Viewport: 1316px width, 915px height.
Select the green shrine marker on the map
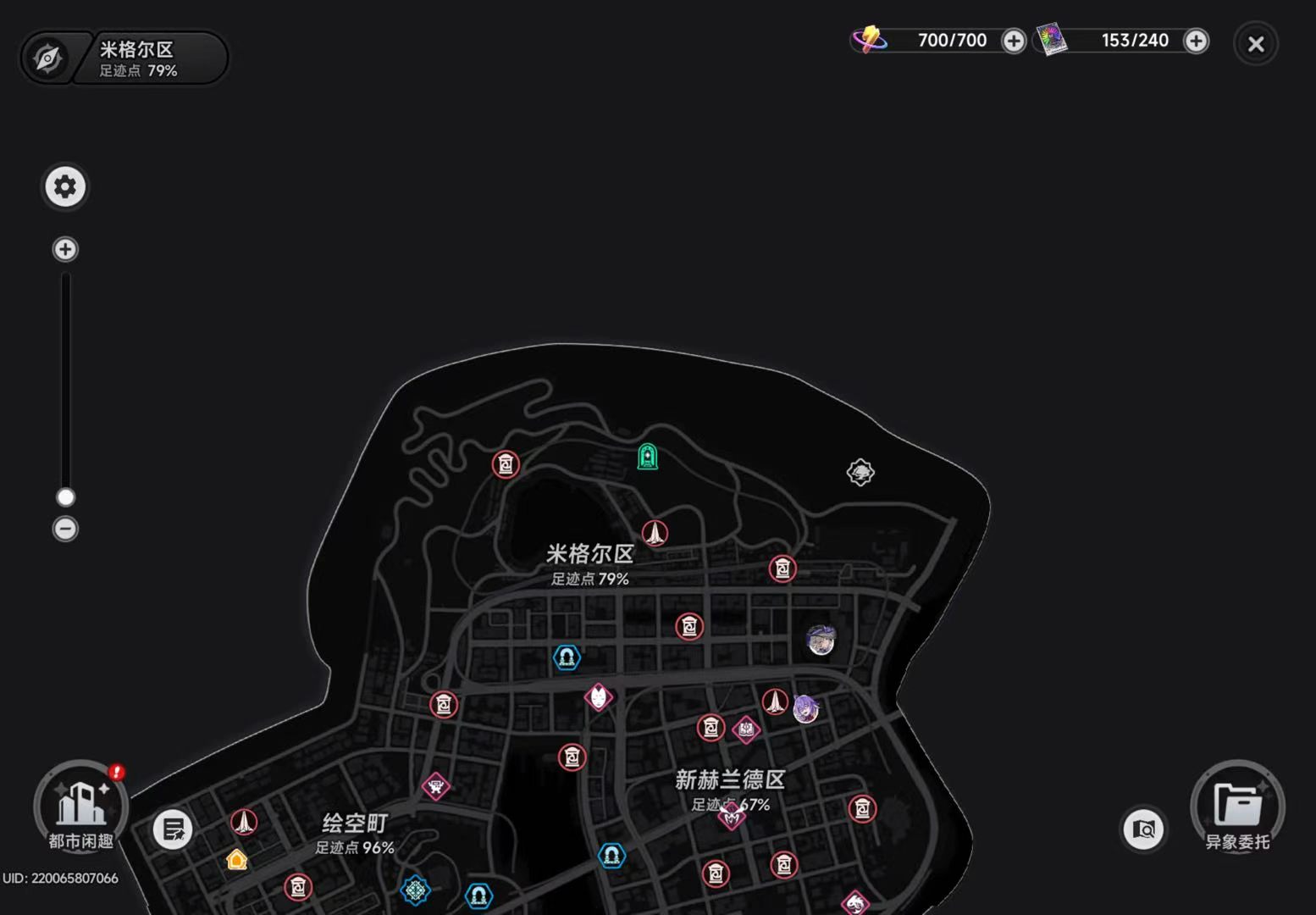pos(648,457)
